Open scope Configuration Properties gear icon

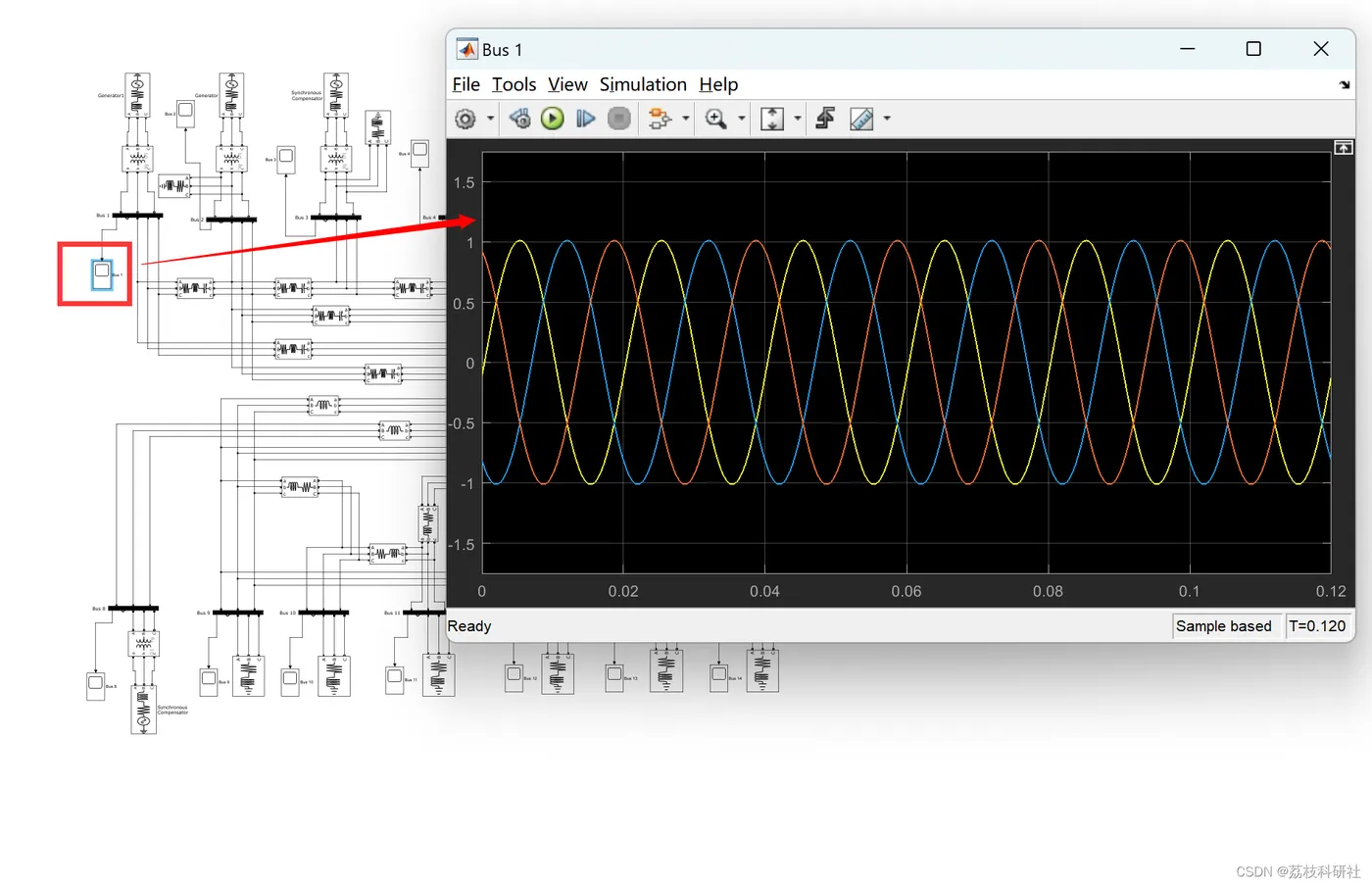pos(465,119)
